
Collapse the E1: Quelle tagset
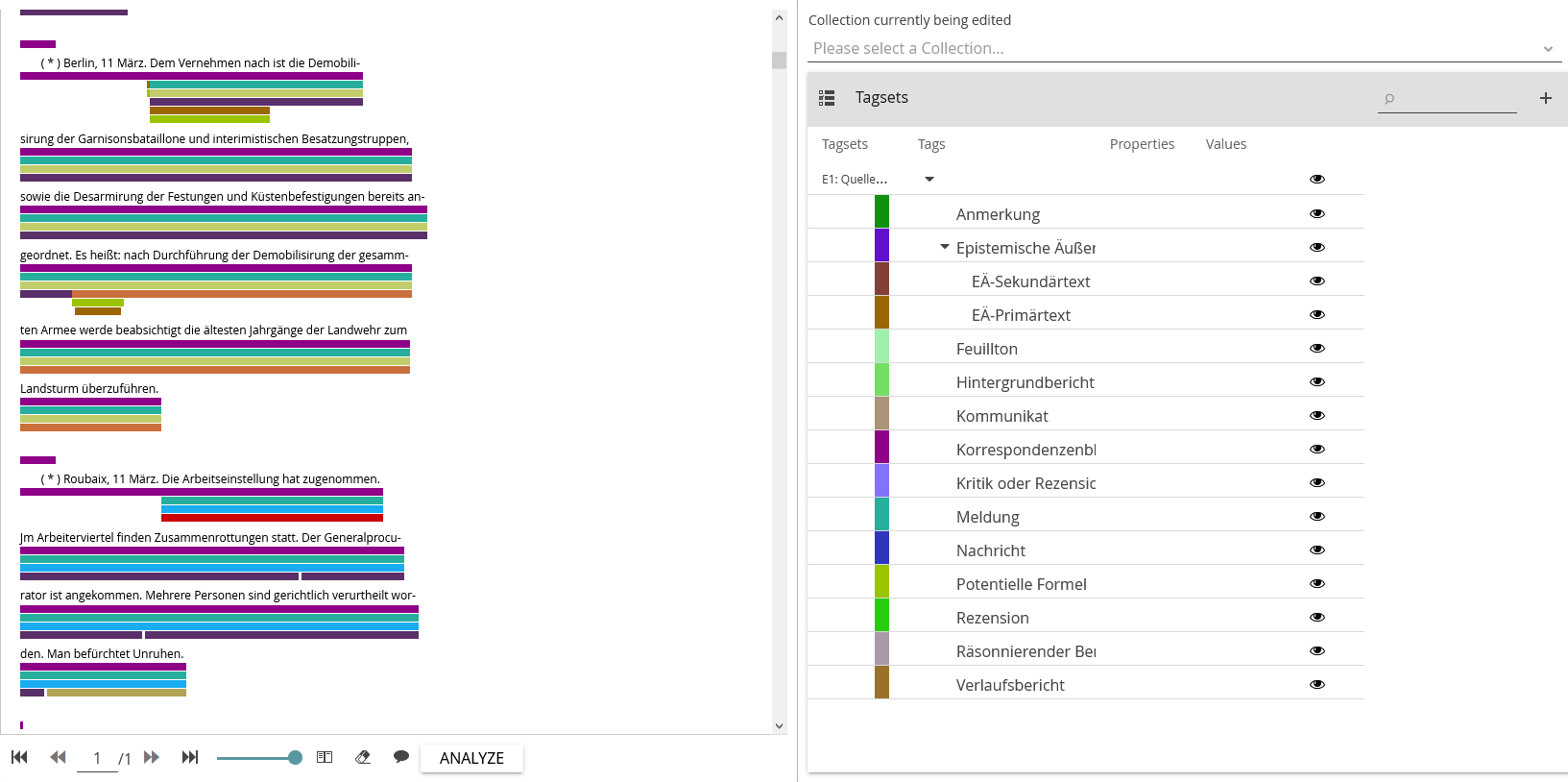click(929, 179)
